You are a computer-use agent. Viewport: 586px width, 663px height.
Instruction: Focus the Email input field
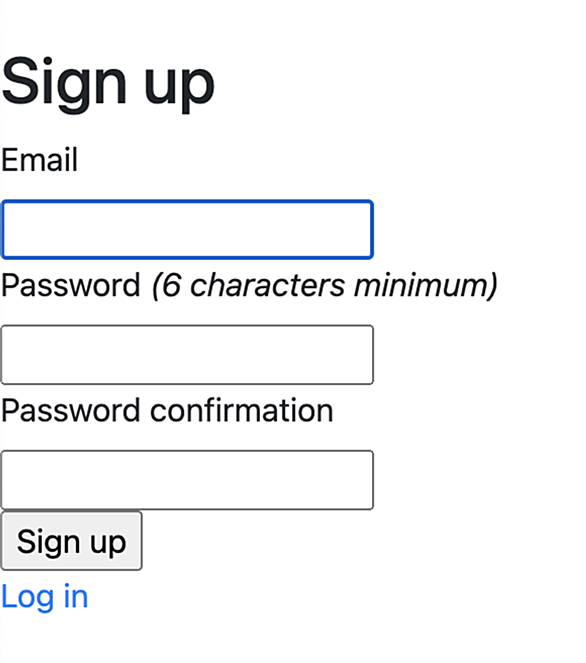(x=187, y=230)
